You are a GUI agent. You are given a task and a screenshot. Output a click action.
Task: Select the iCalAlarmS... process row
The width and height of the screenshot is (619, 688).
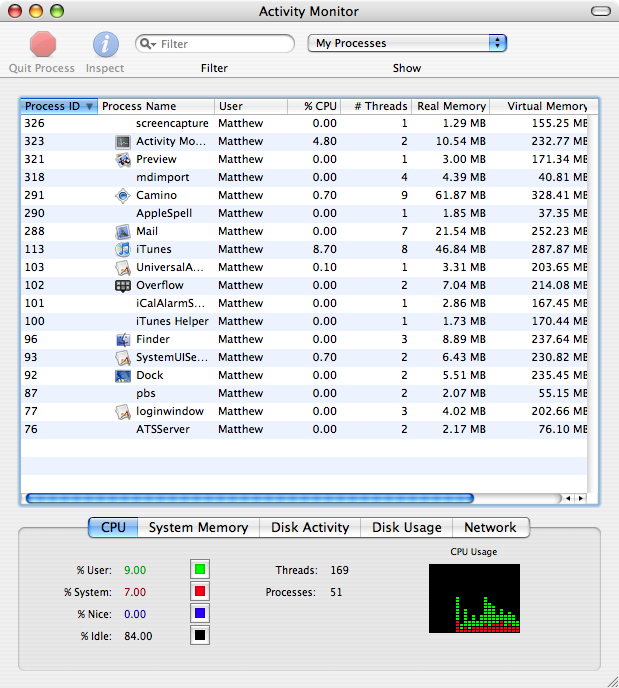(x=304, y=303)
